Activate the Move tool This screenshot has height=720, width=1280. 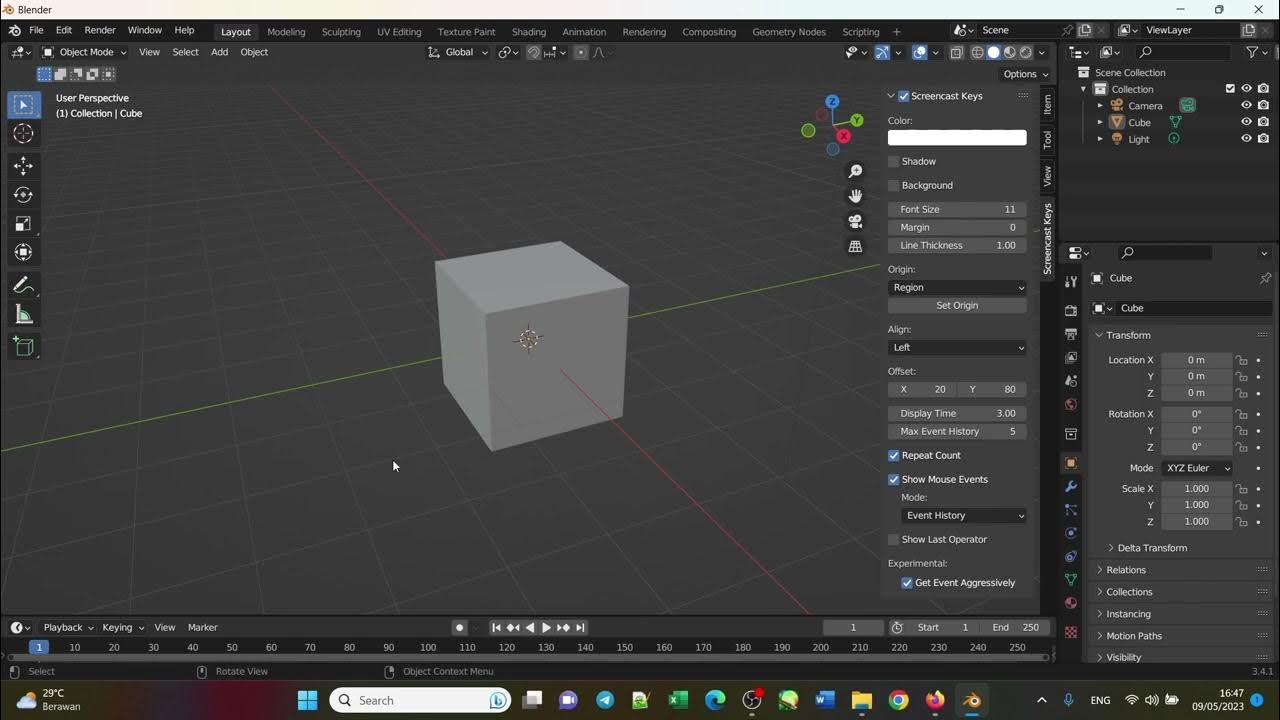pos(24,166)
